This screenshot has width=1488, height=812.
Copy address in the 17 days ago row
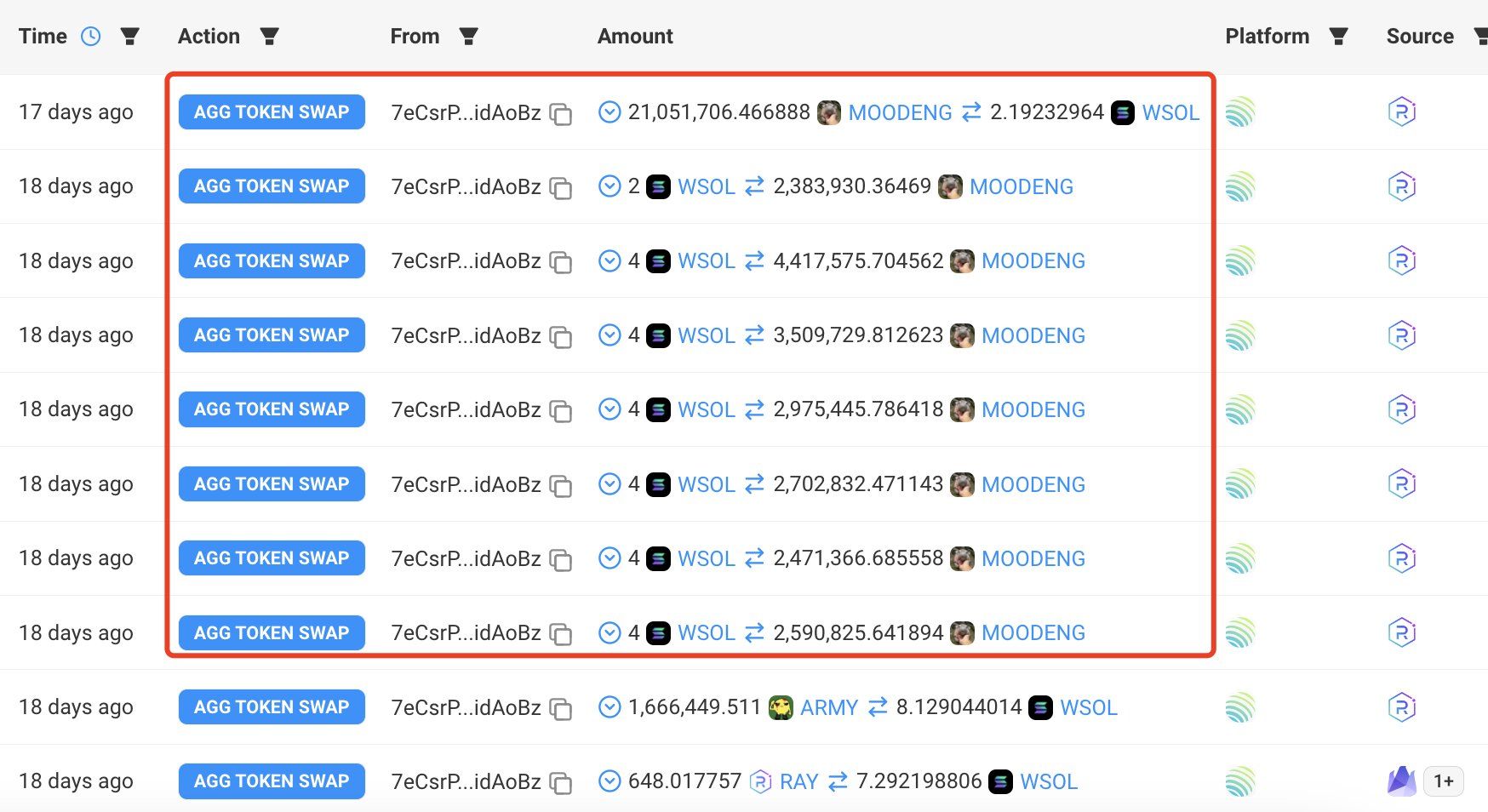(x=560, y=113)
